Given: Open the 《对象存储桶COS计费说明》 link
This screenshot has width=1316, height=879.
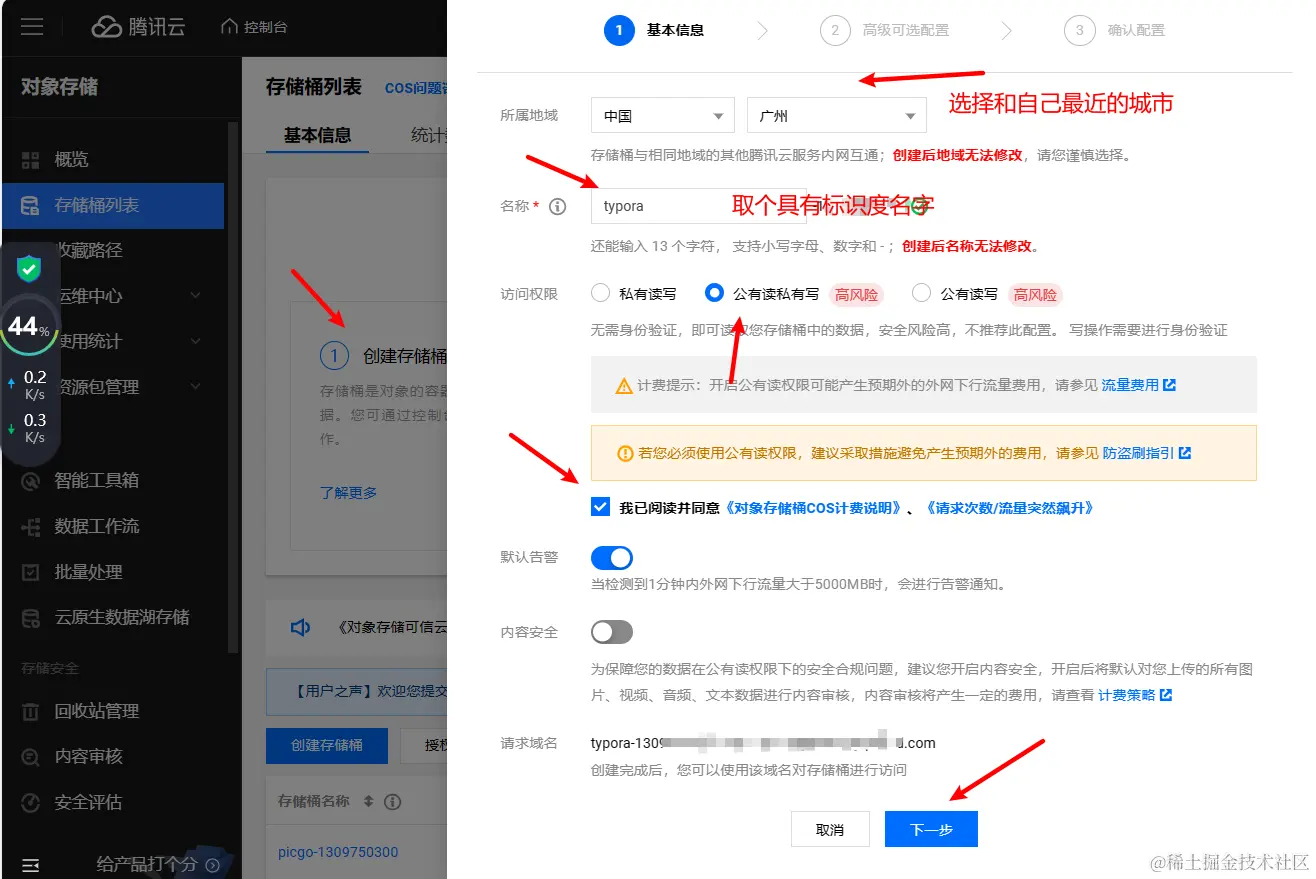Looking at the screenshot, I should (x=813, y=508).
